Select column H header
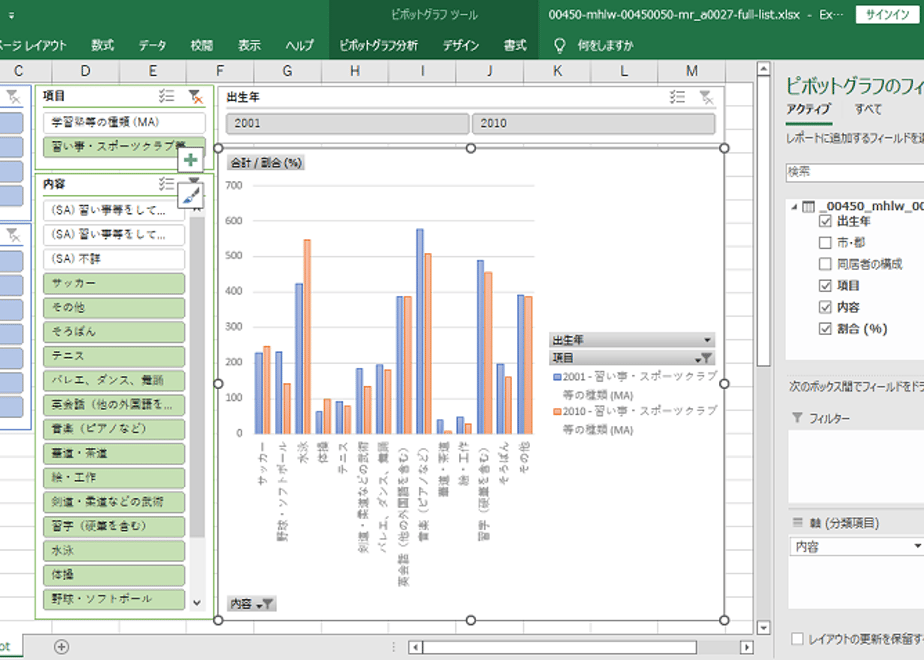This screenshot has height=660, width=924. (x=355, y=71)
